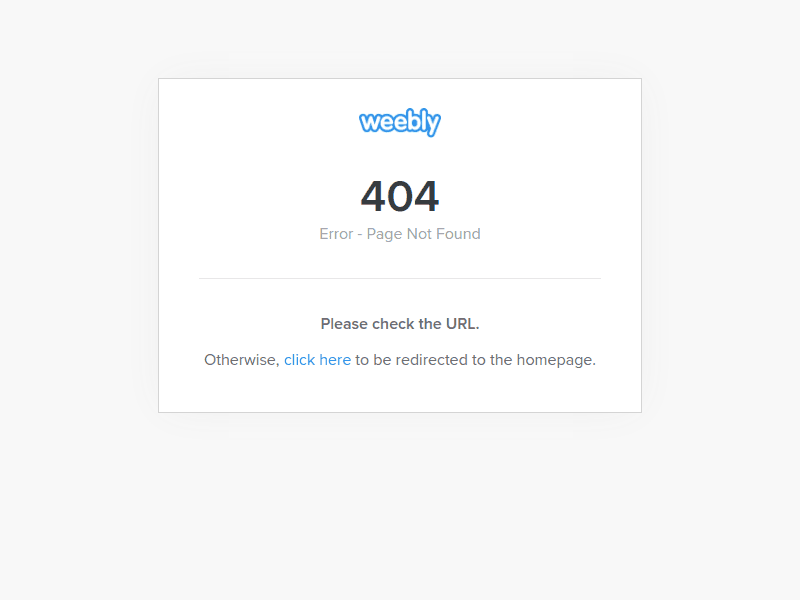The width and height of the screenshot is (800, 600).
Task: Click the word 'homepage' in the sentence
Action: point(554,361)
